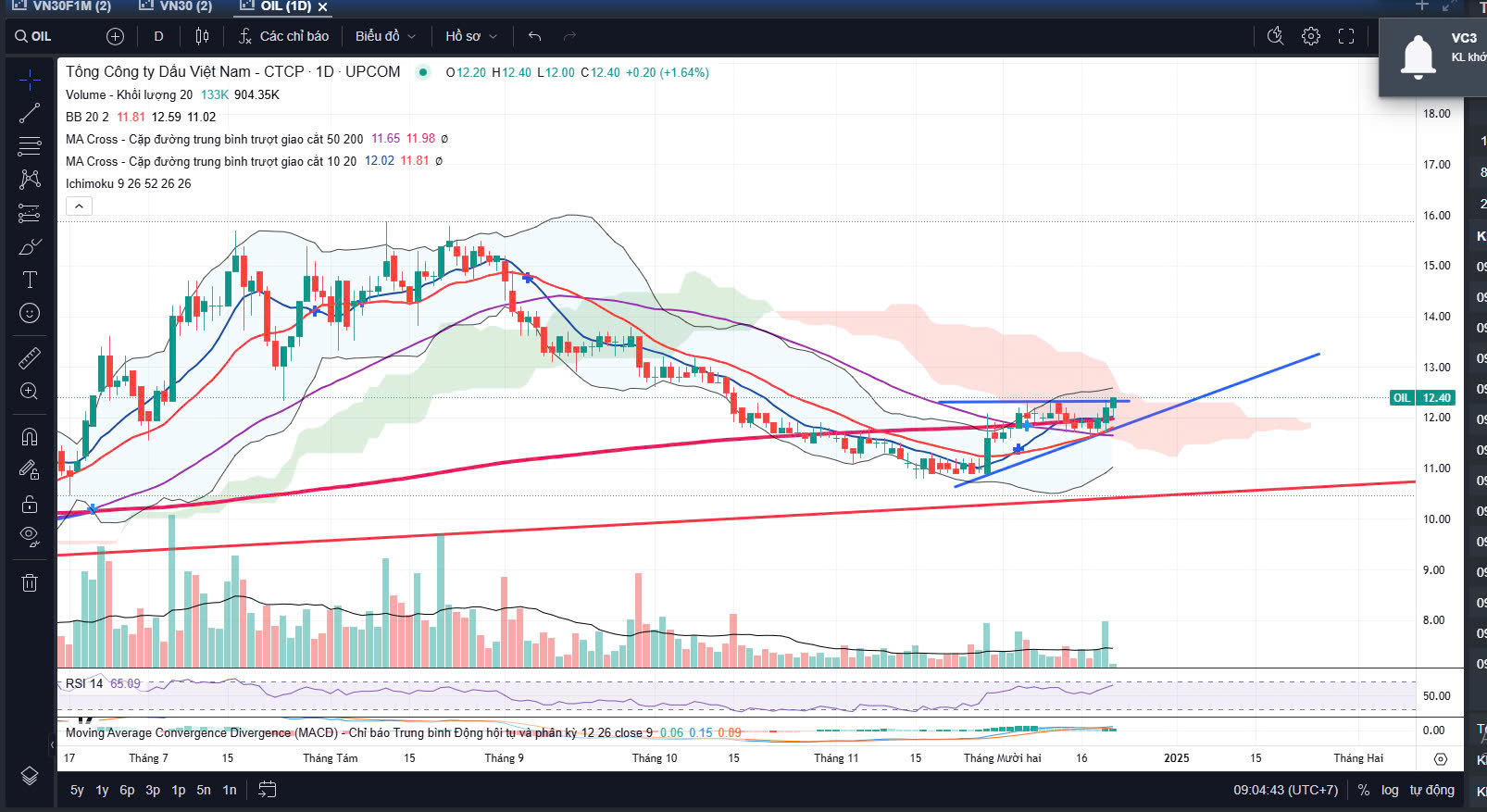Image resolution: width=1487 pixels, height=812 pixels.
Task: Add a new chart tab
Action: 1422,6
